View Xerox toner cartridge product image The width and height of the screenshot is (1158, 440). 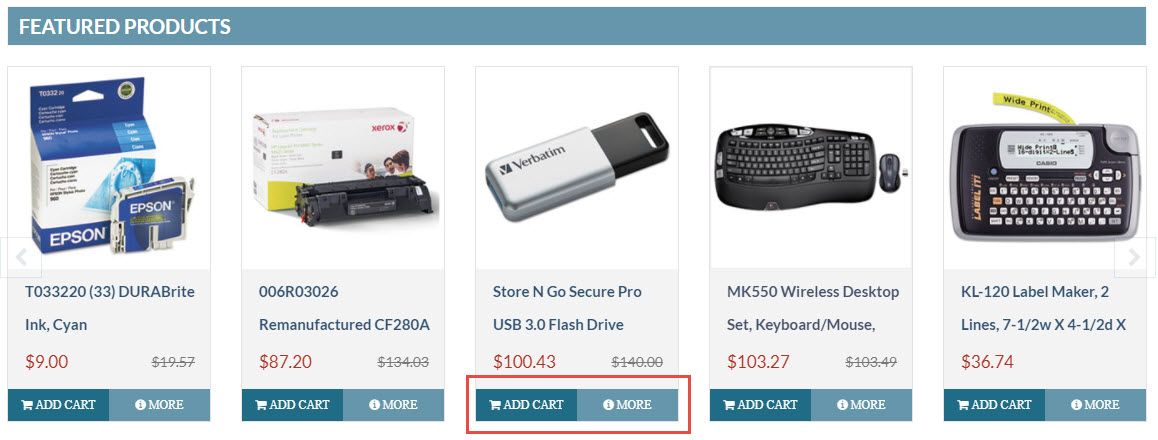343,168
